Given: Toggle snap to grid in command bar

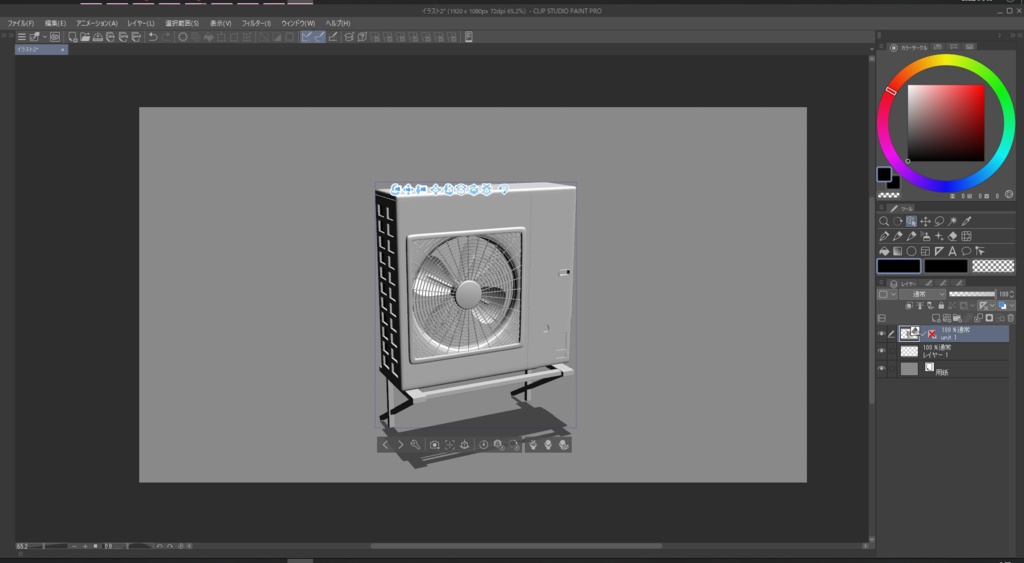Looking at the screenshot, I should coord(333,37).
